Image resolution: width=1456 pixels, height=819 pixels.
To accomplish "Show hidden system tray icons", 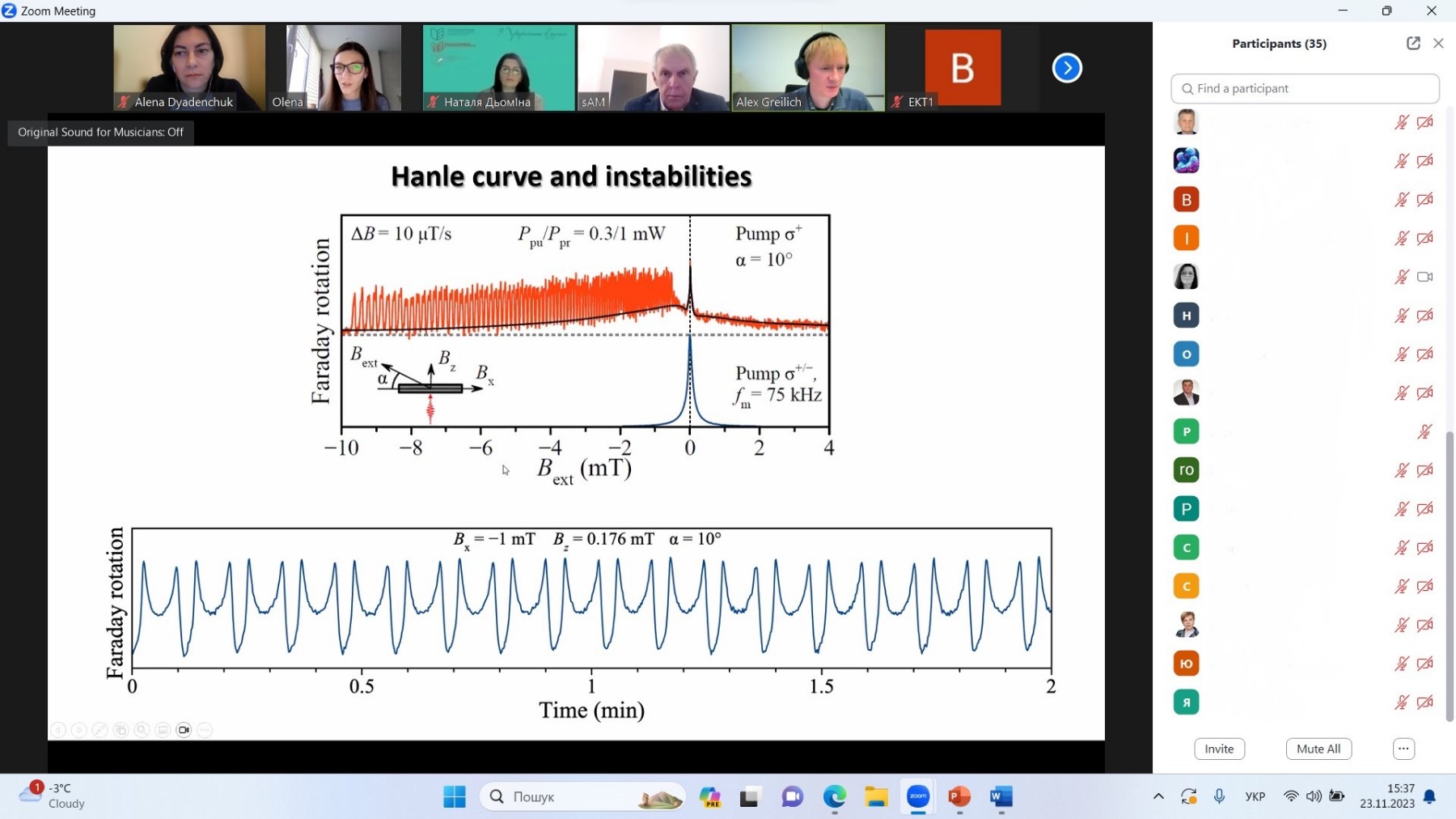I will click(1158, 796).
